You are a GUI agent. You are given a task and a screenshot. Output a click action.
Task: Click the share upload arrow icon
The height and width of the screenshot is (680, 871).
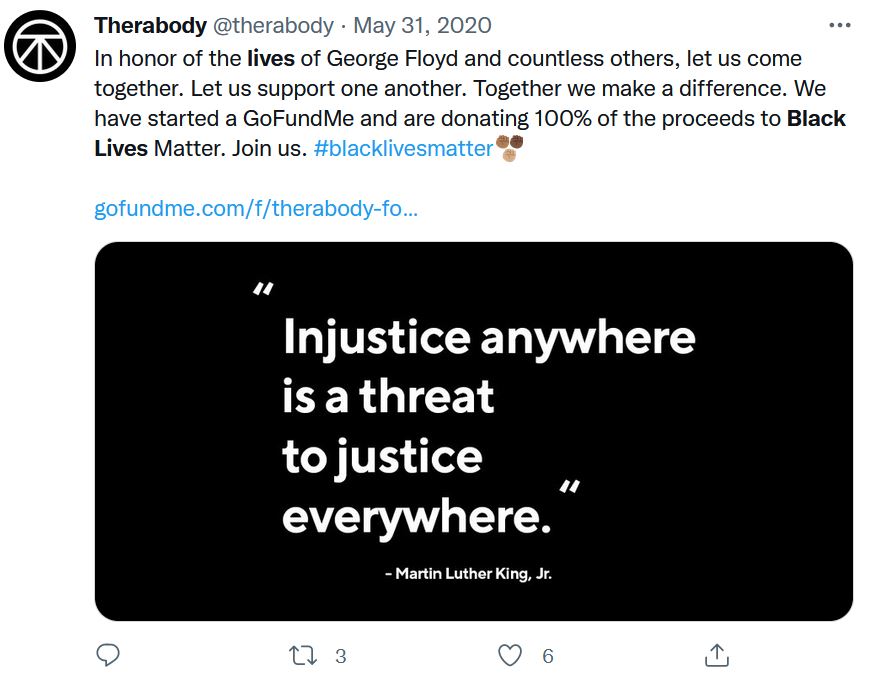(x=716, y=655)
